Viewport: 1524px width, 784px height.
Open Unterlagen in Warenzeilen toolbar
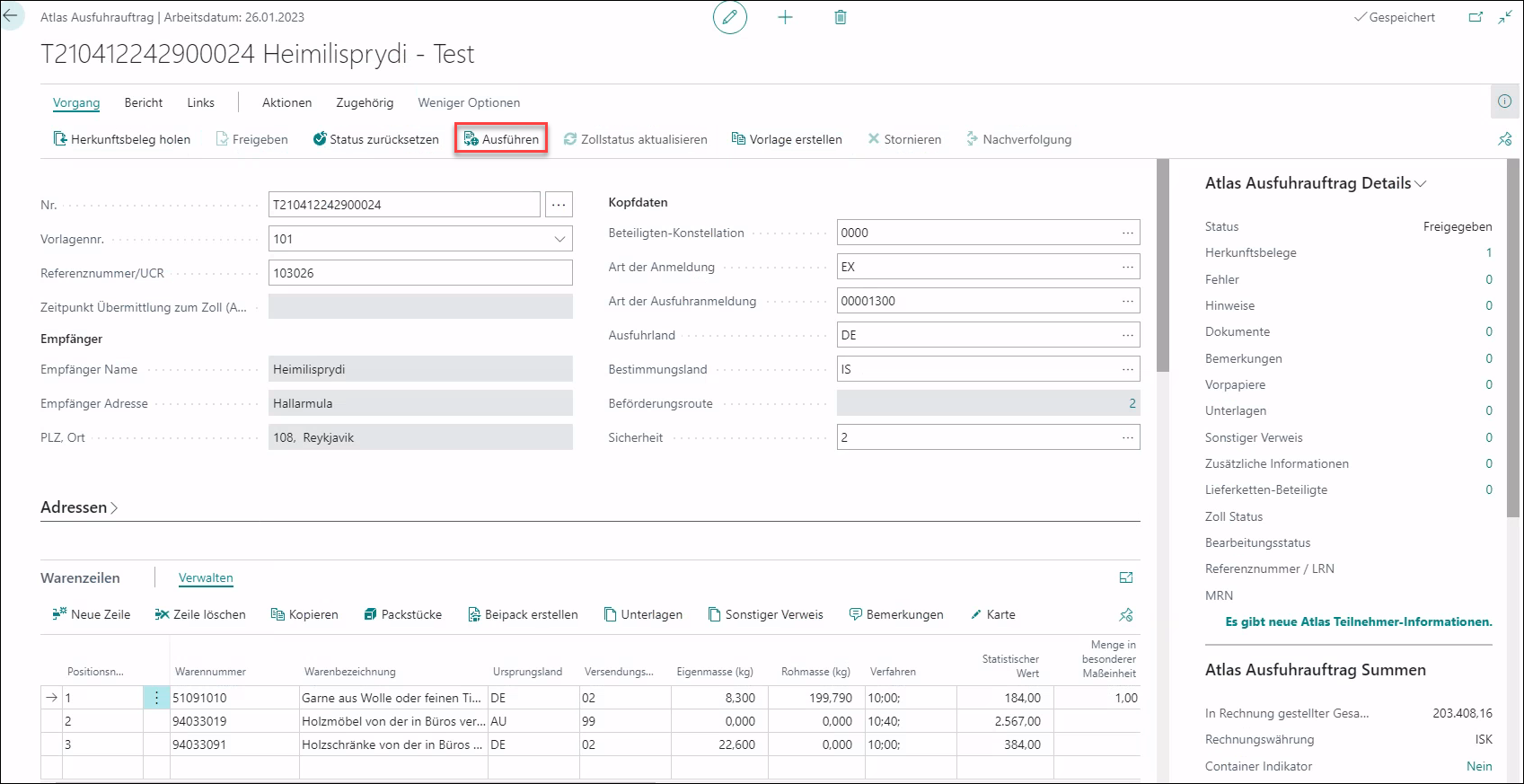coord(644,614)
